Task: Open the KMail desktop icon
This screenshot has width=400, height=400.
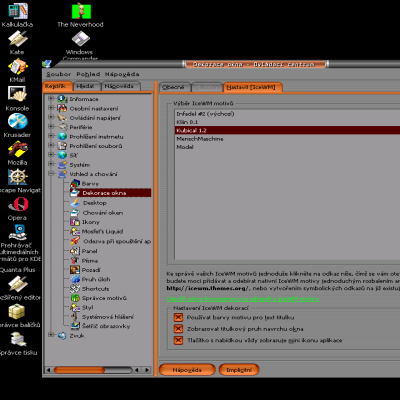Action: coord(18,67)
